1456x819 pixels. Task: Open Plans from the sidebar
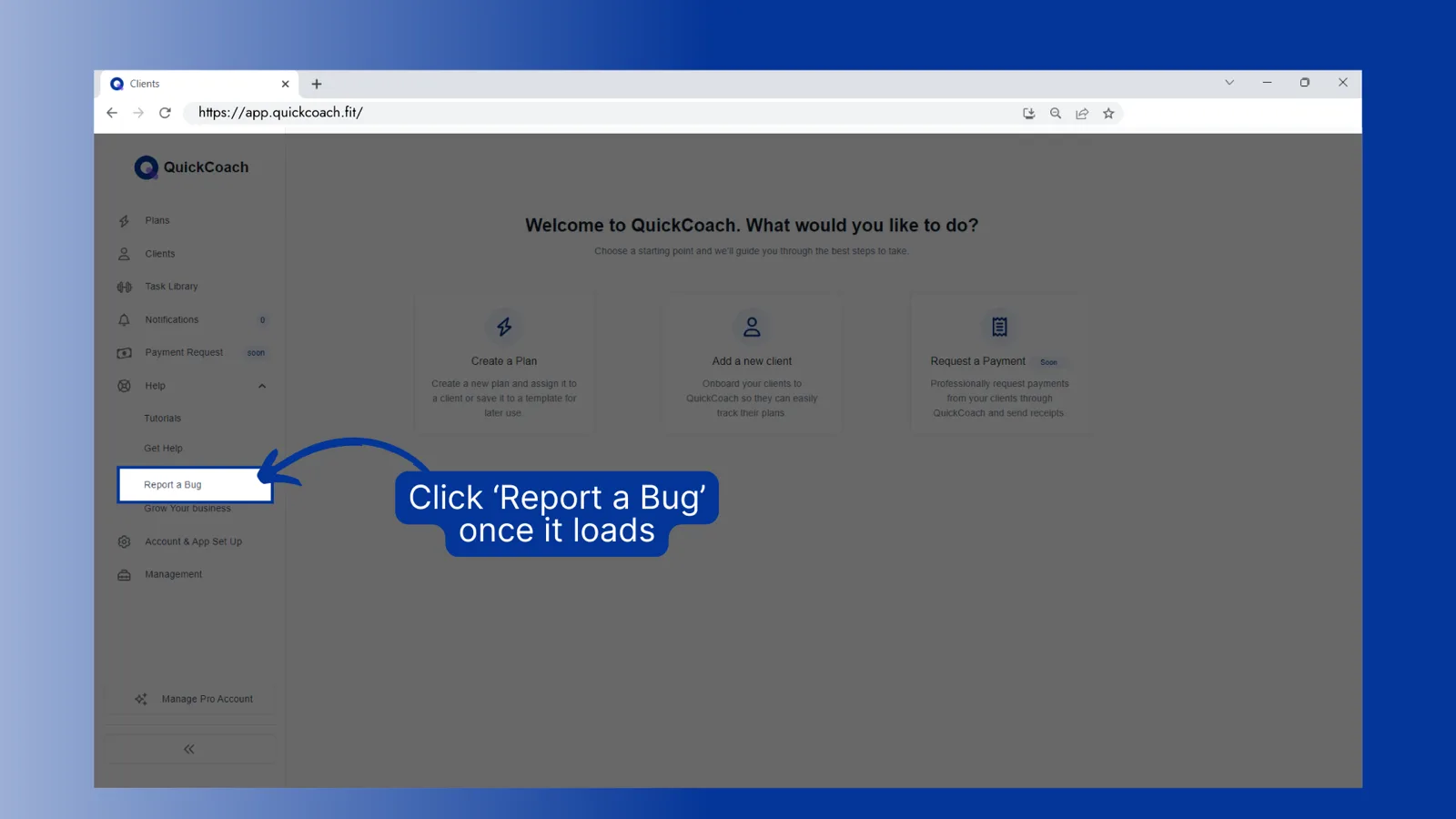point(157,220)
